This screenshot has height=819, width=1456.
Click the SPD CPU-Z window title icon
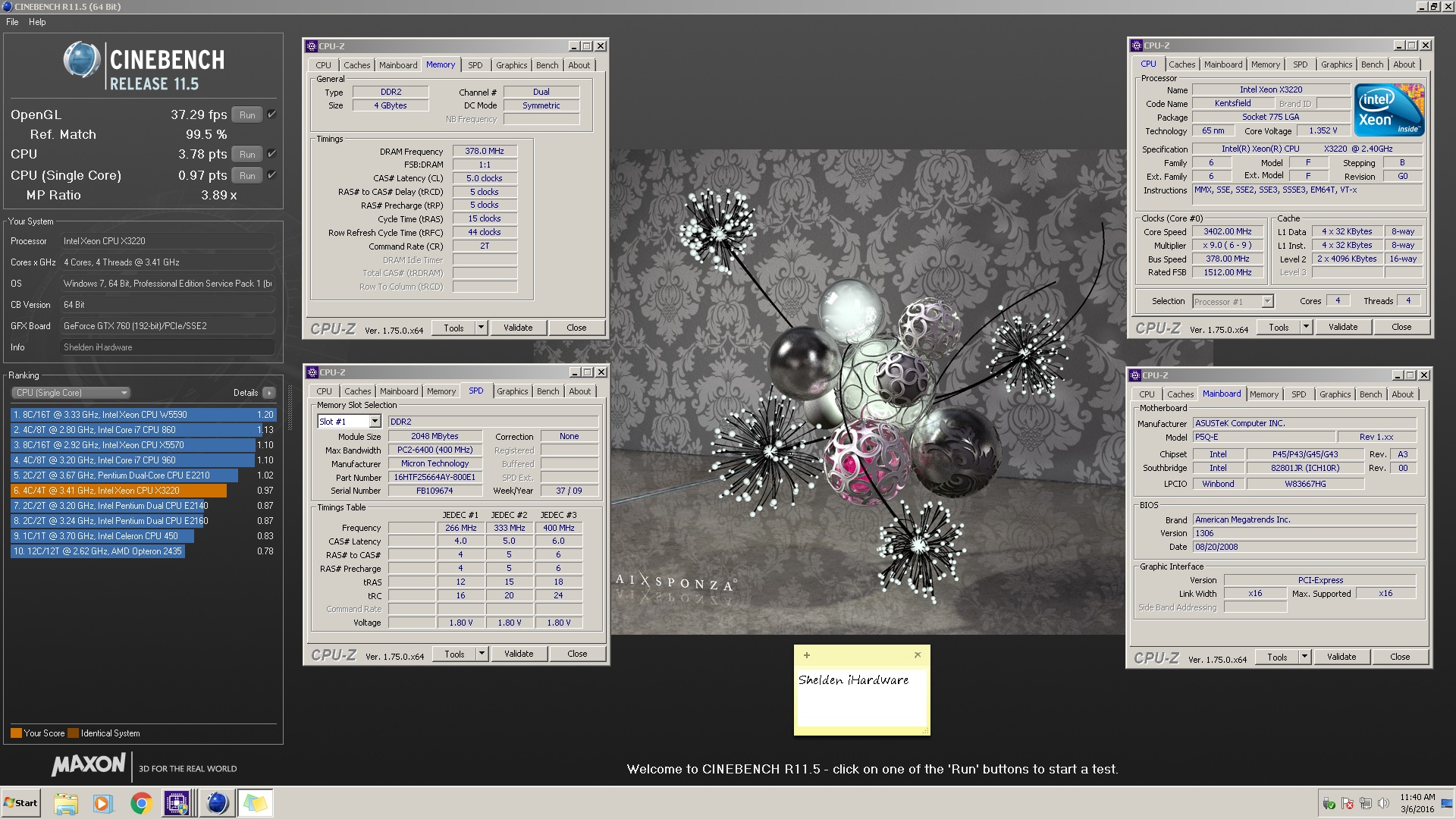(312, 372)
